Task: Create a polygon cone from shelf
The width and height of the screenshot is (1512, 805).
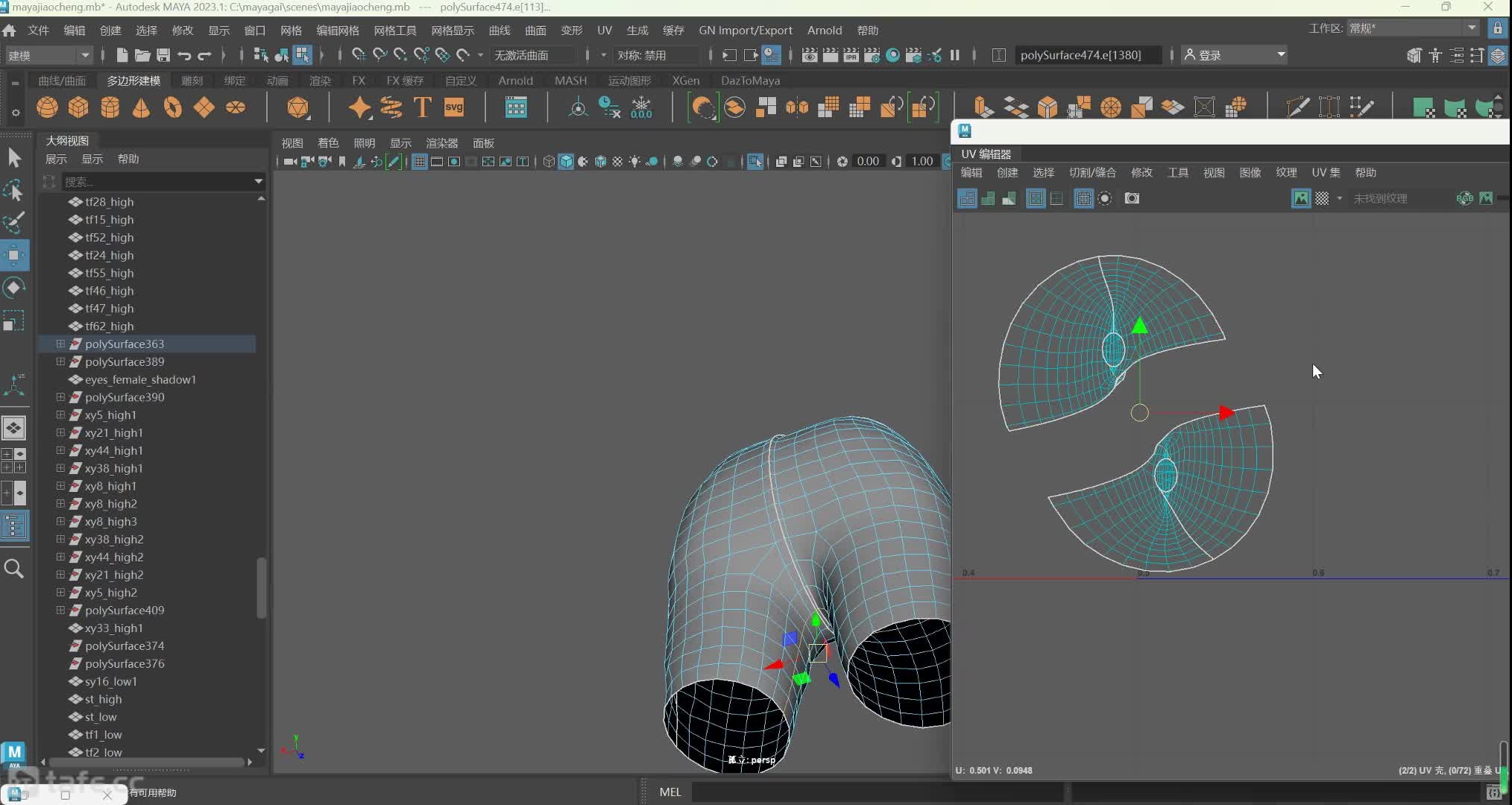Action: (x=141, y=107)
